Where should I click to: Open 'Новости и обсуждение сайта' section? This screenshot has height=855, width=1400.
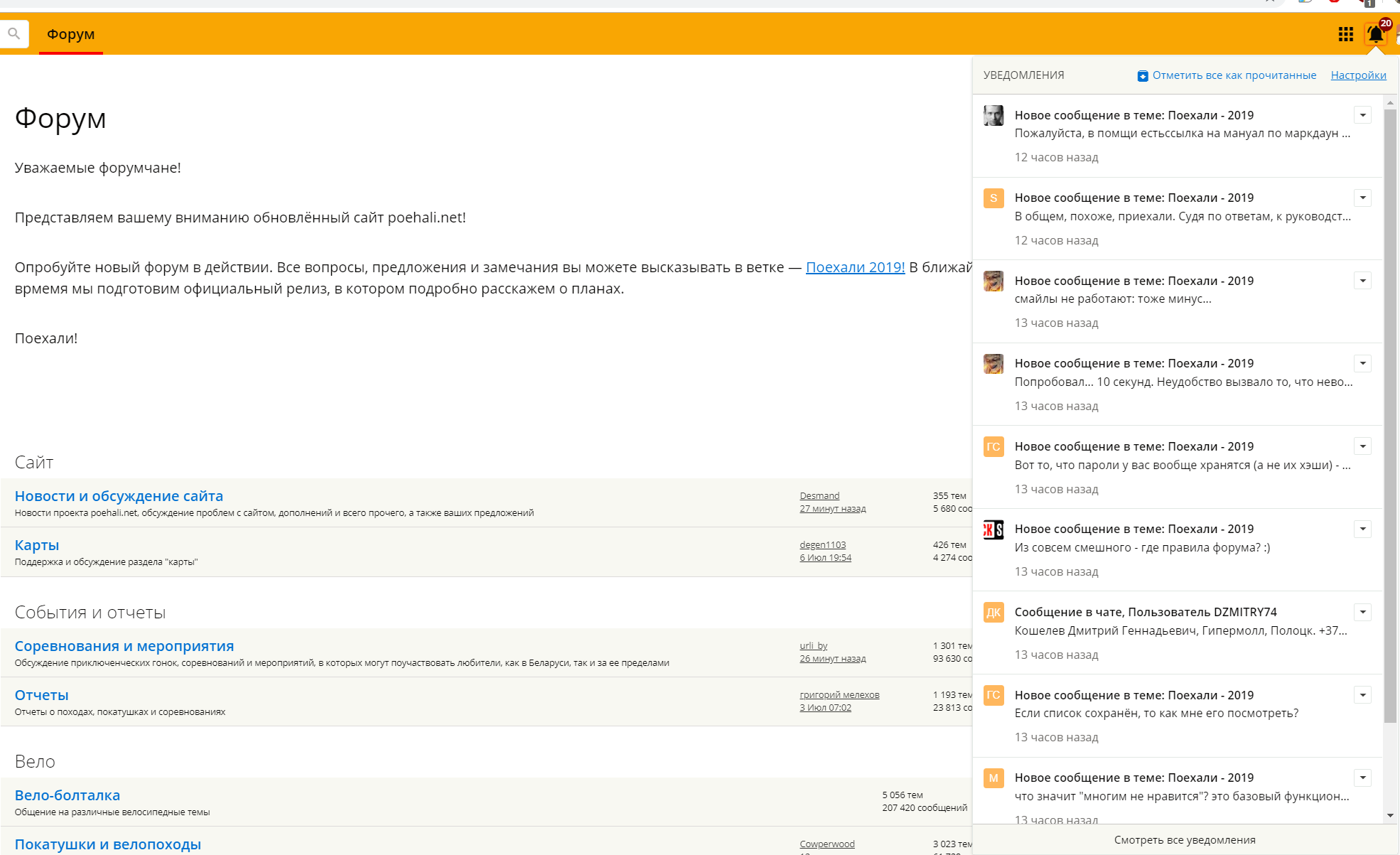click(x=119, y=496)
